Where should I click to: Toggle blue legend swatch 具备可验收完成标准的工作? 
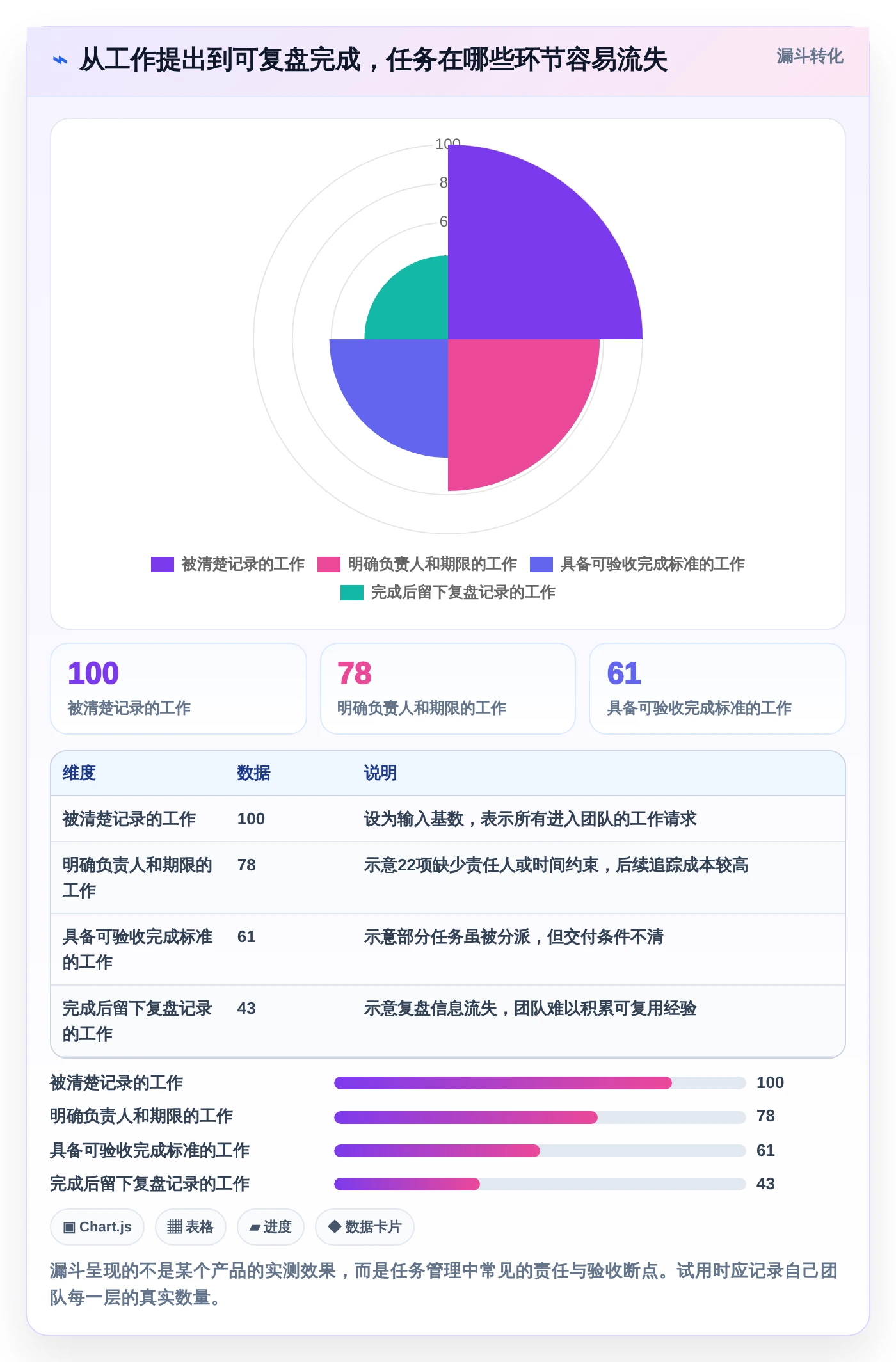541,565
